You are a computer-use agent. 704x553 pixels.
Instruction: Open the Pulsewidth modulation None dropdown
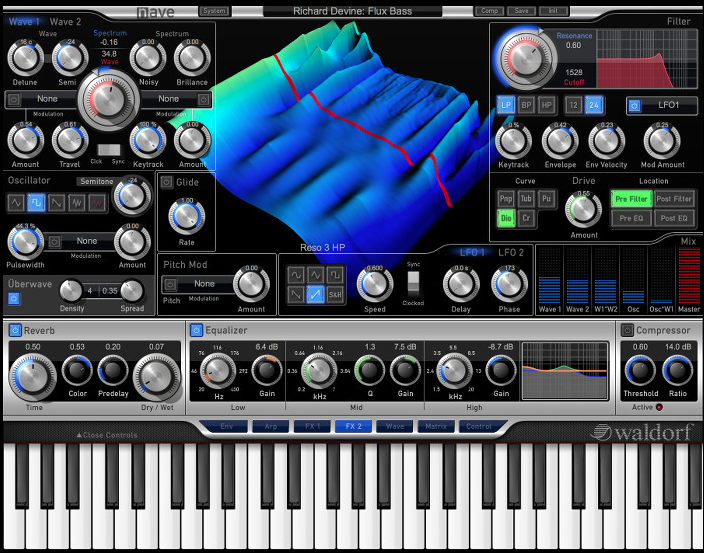pos(87,241)
